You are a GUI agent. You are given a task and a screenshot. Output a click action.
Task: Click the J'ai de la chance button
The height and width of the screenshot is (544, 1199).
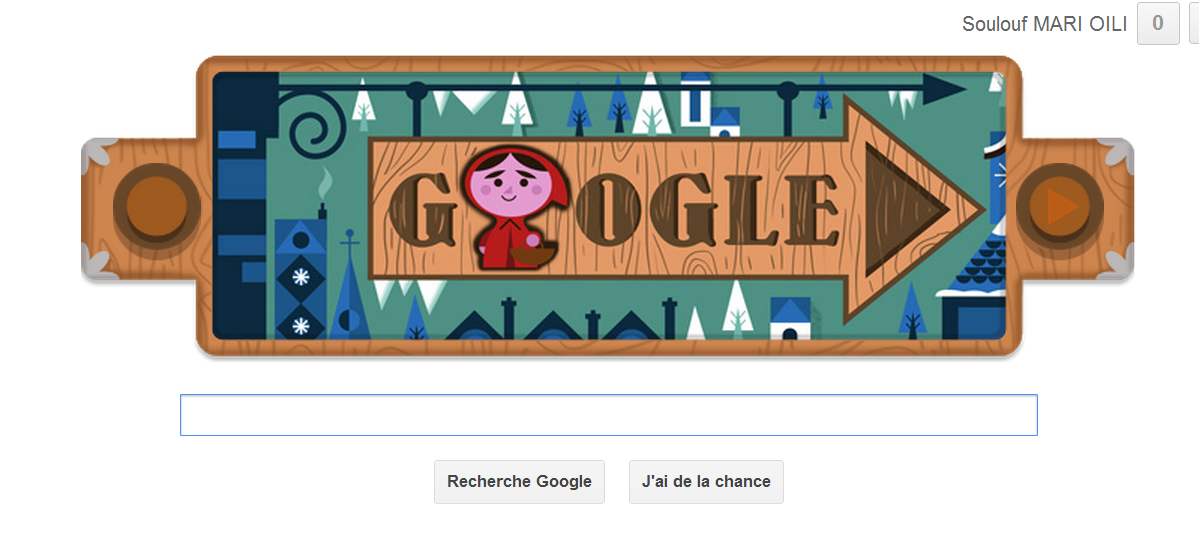coord(706,481)
